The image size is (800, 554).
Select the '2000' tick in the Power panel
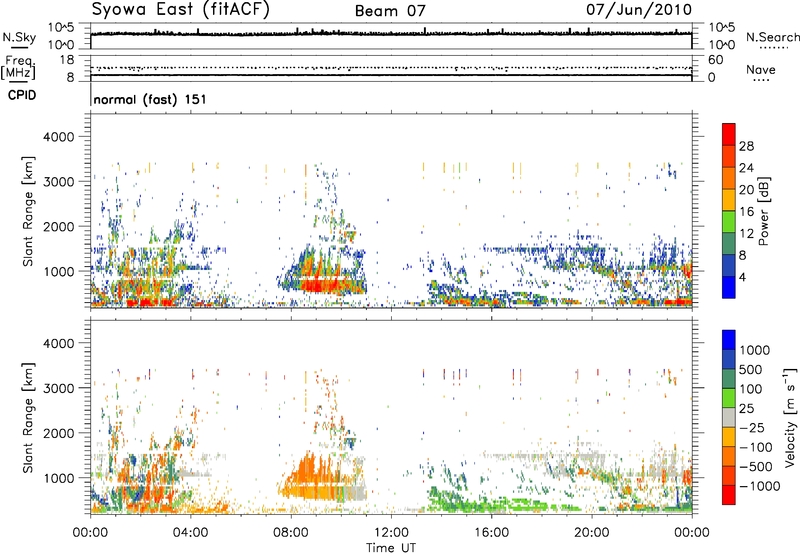[x=58, y=226]
